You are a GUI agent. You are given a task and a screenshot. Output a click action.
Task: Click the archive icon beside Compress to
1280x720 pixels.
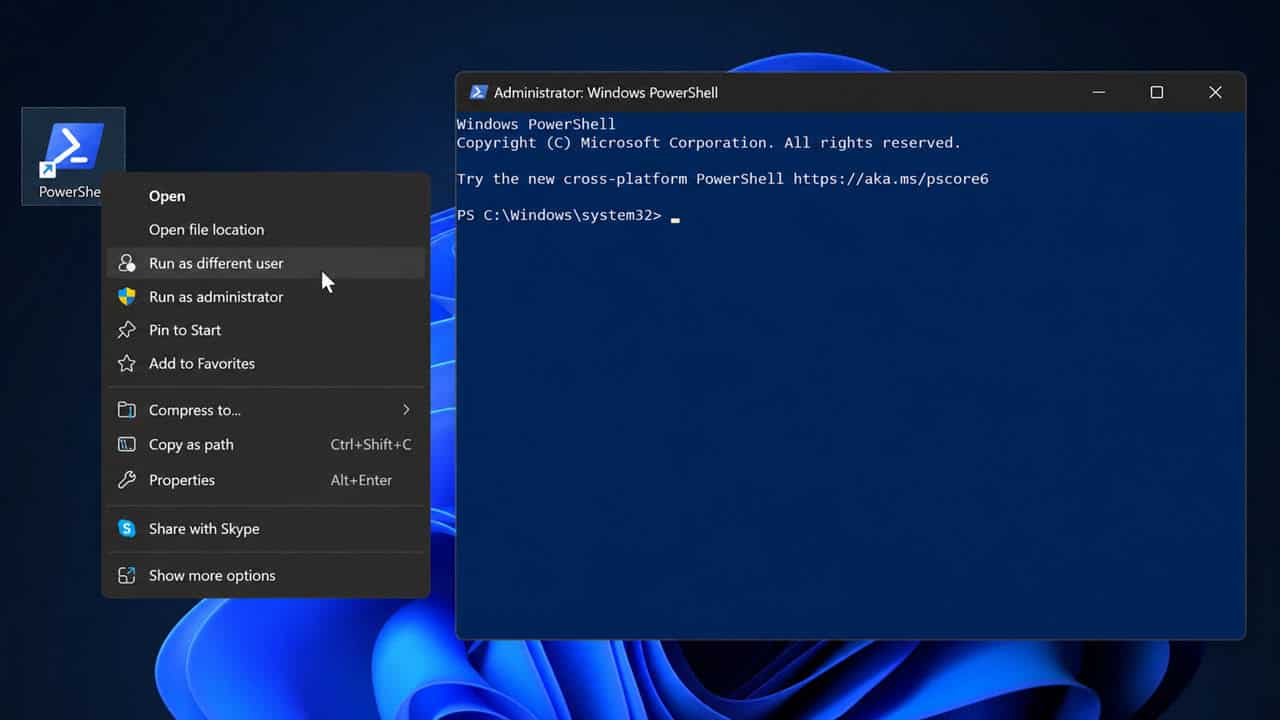coord(127,410)
